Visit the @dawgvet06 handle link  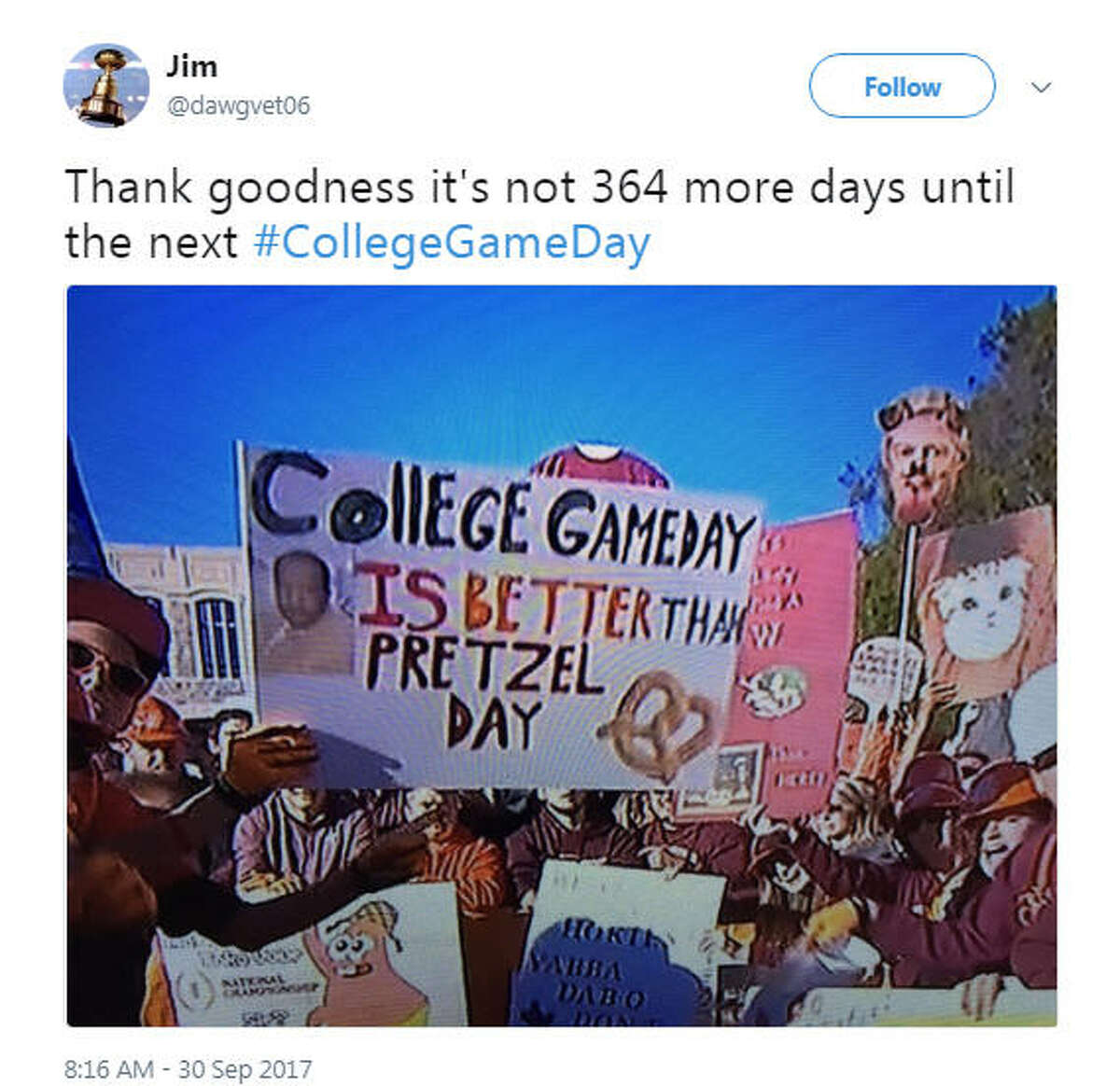(238, 105)
